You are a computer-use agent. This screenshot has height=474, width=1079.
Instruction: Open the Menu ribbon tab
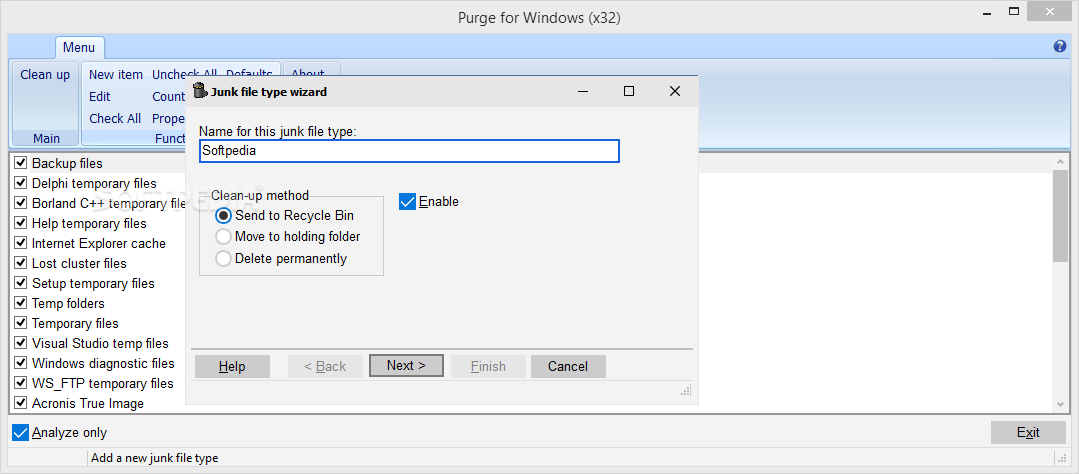tap(79, 47)
